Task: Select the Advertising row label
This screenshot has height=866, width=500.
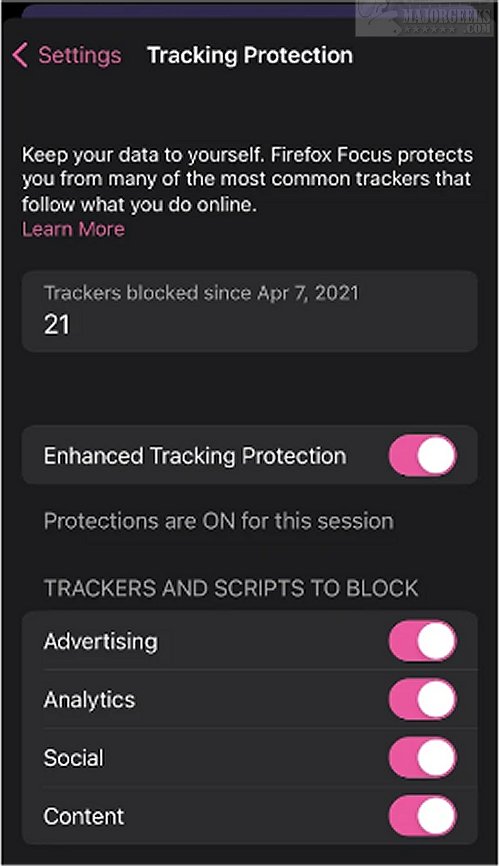Action: (101, 641)
